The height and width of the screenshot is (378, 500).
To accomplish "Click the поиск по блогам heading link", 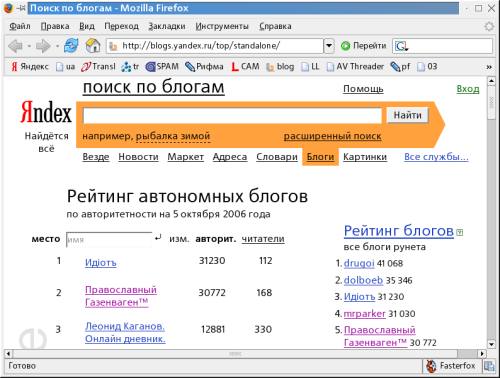I will point(154,87).
